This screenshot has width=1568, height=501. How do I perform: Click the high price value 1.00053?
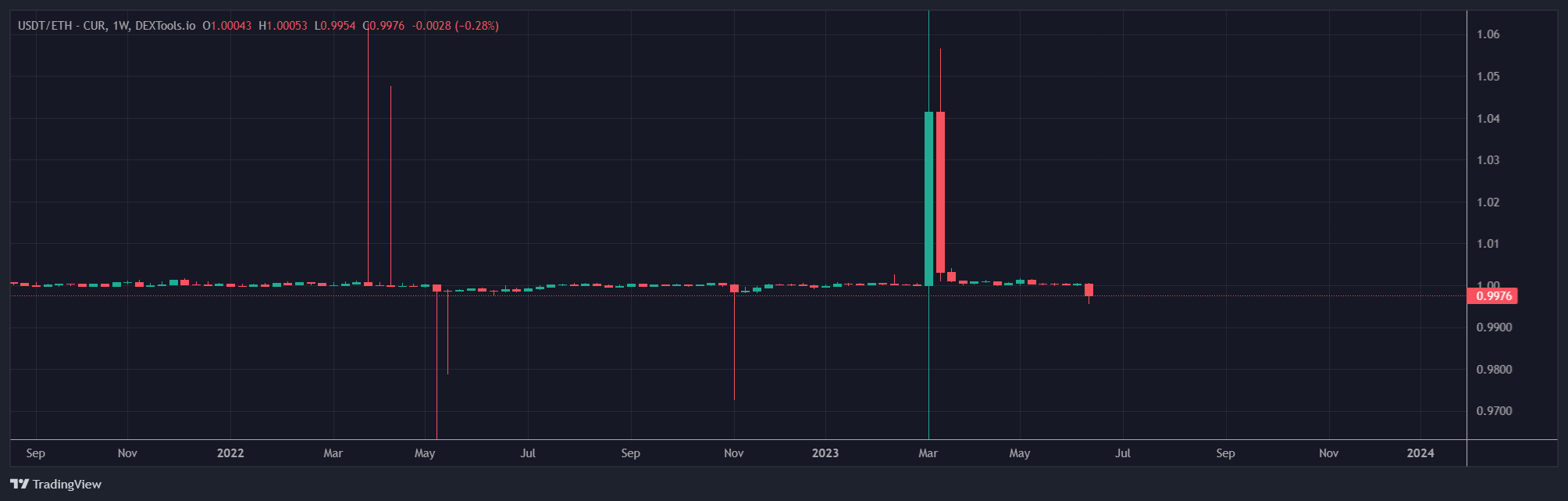286,26
